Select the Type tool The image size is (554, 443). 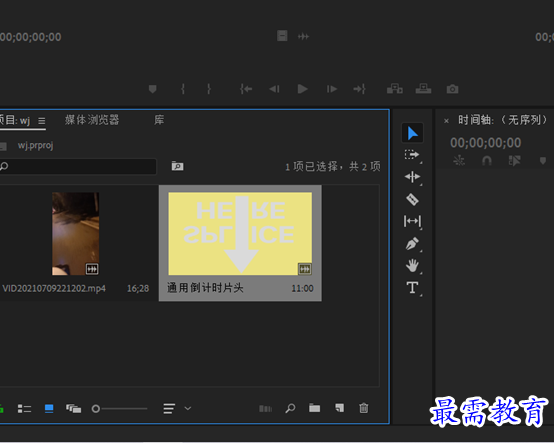[412, 288]
